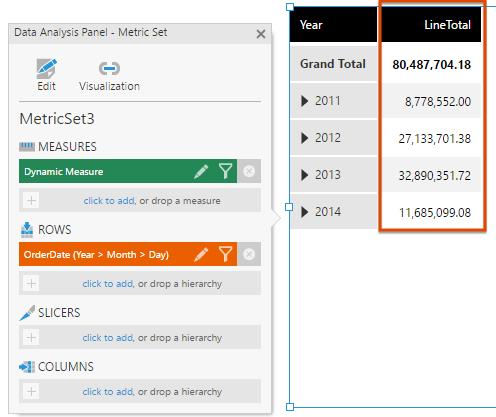Click 'click to add' link under Slicers
496x417 pixels.
click(x=108, y=338)
